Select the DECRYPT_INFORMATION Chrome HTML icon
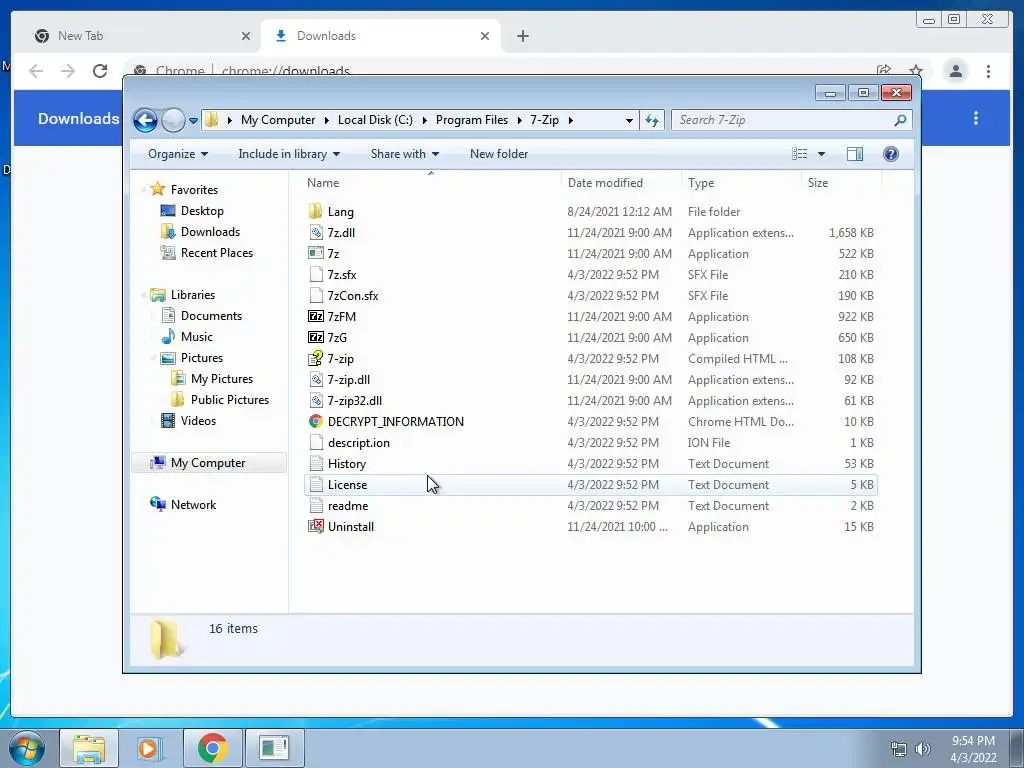This screenshot has height=768, width=1024. click(315, 421)
